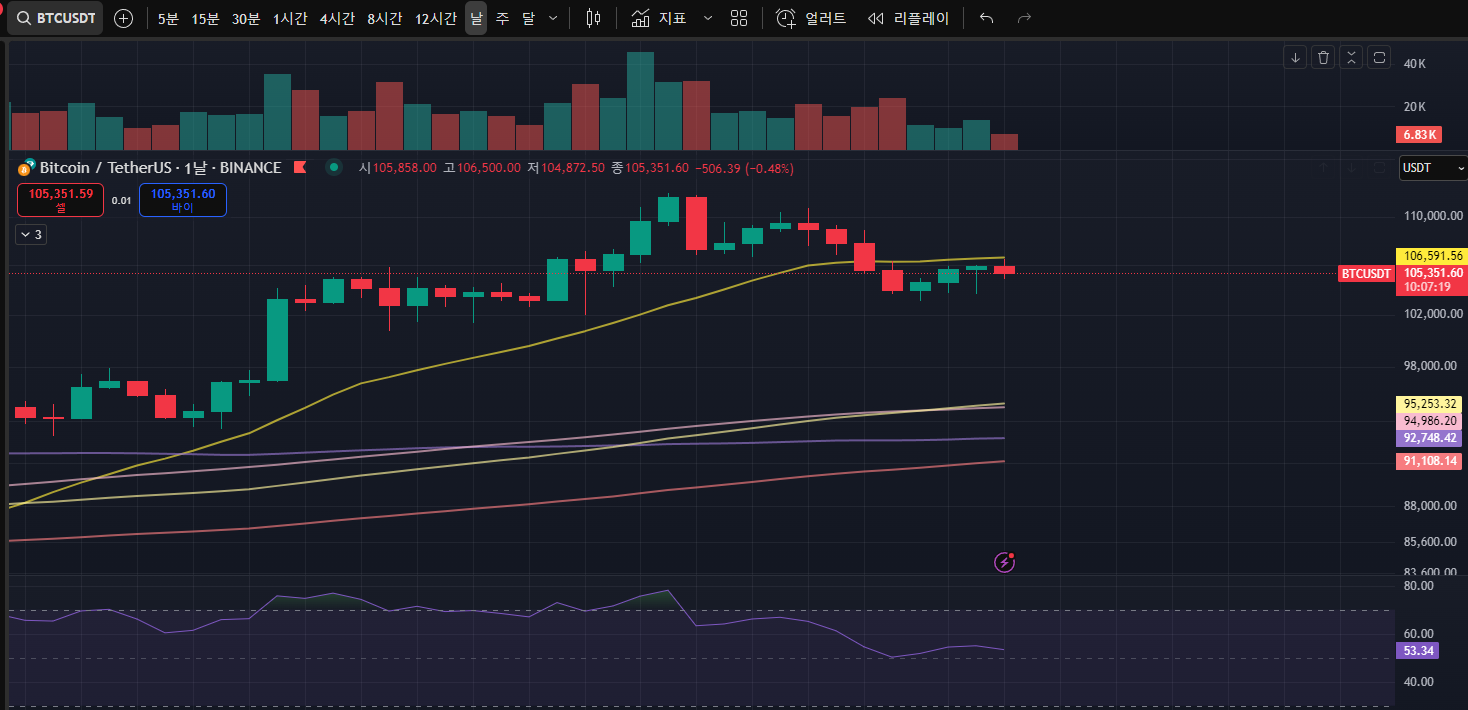Click the price change −506.39 (−0.48%)
This screenshot has width=1468, height=710.
[x=744, y=168]
